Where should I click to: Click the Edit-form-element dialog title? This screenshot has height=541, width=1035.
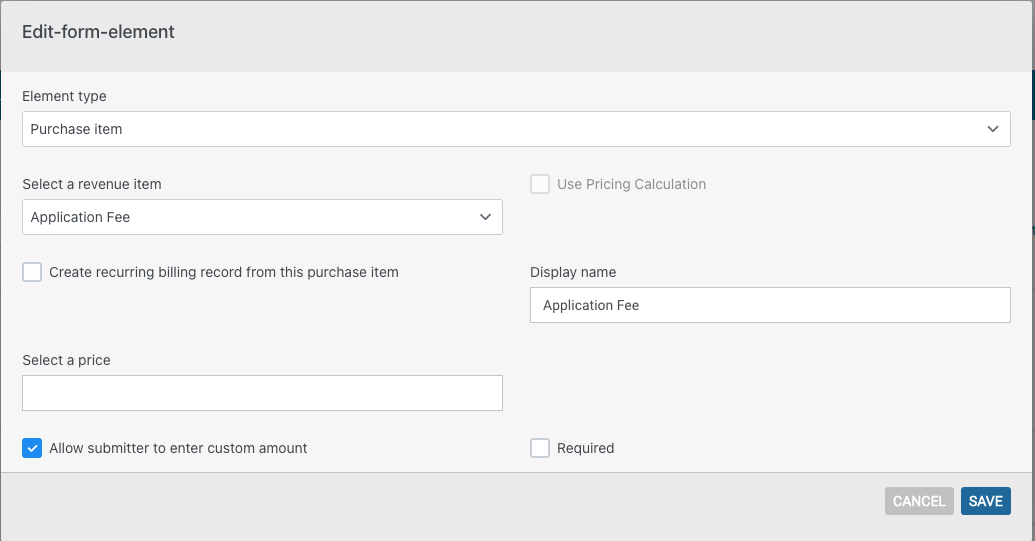click(x=98, y=32)
